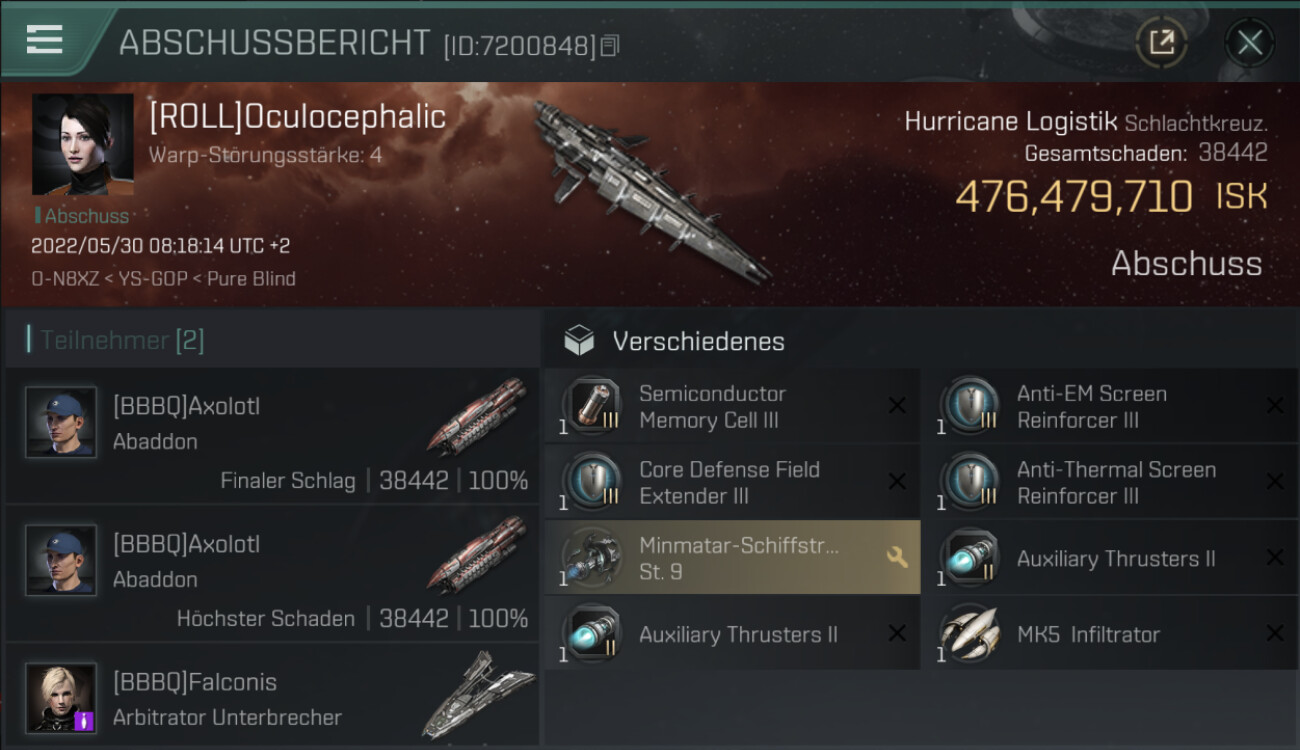Expand the Teilnehmer [2] list header
Image resolution: width=1300 pixels, height=750 pixels.
[x=272, y=340]
